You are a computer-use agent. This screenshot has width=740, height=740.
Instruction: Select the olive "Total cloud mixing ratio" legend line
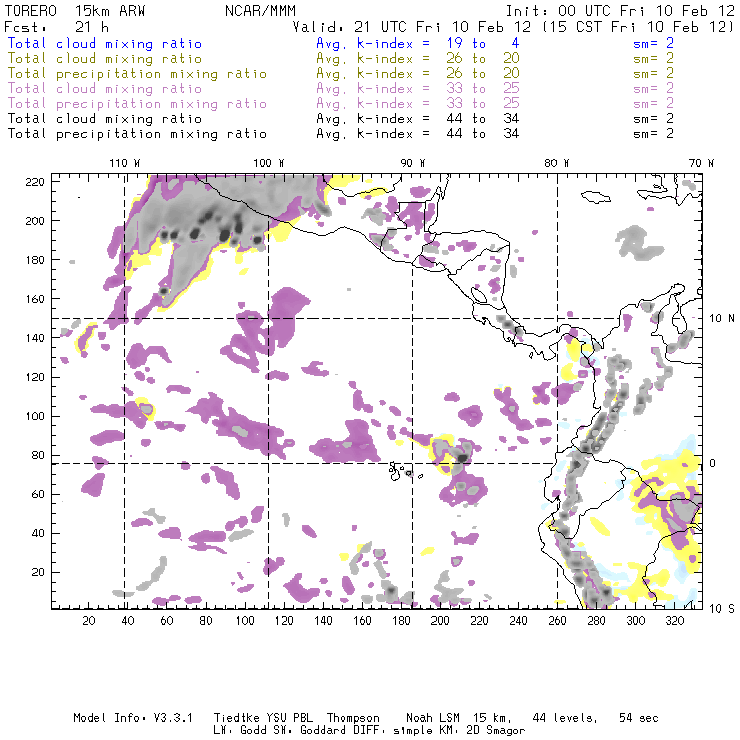pos(105,59)
